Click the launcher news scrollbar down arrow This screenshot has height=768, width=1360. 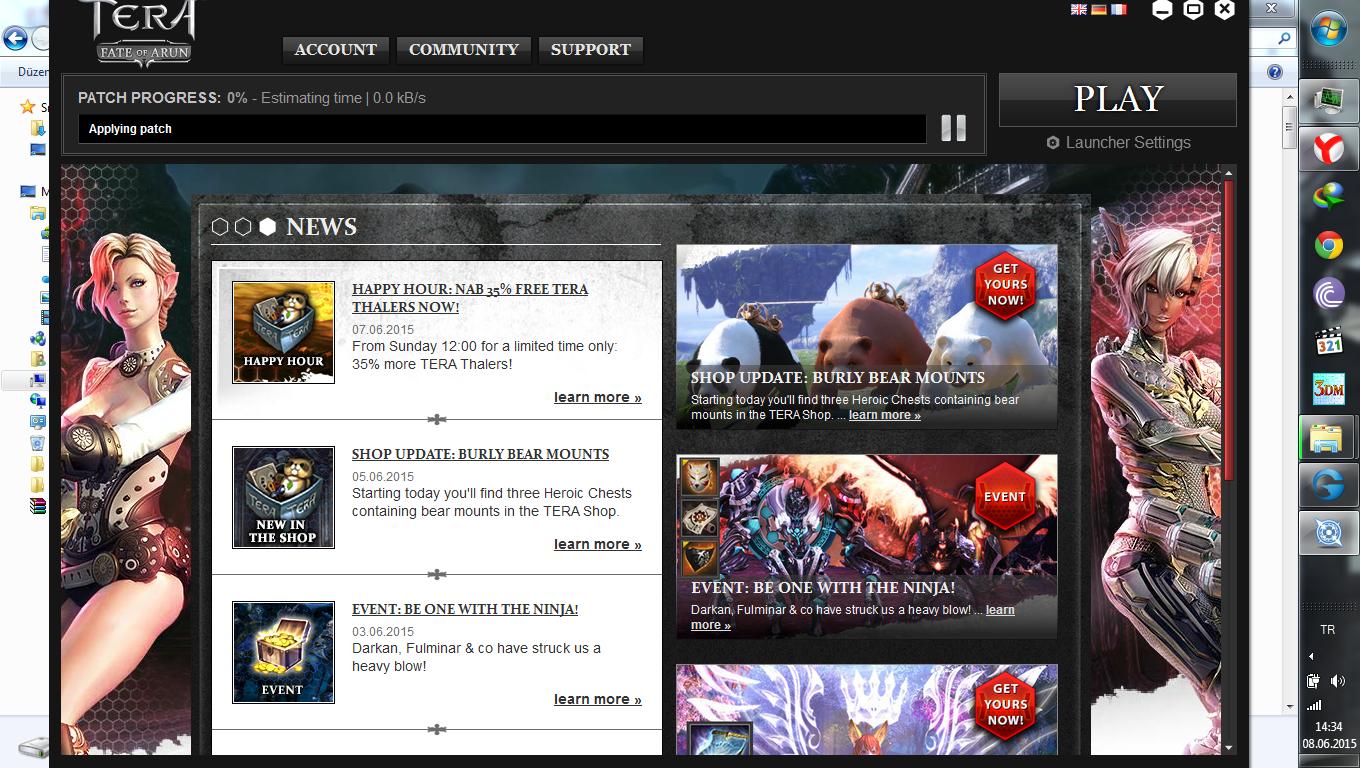coord(1229,747)
